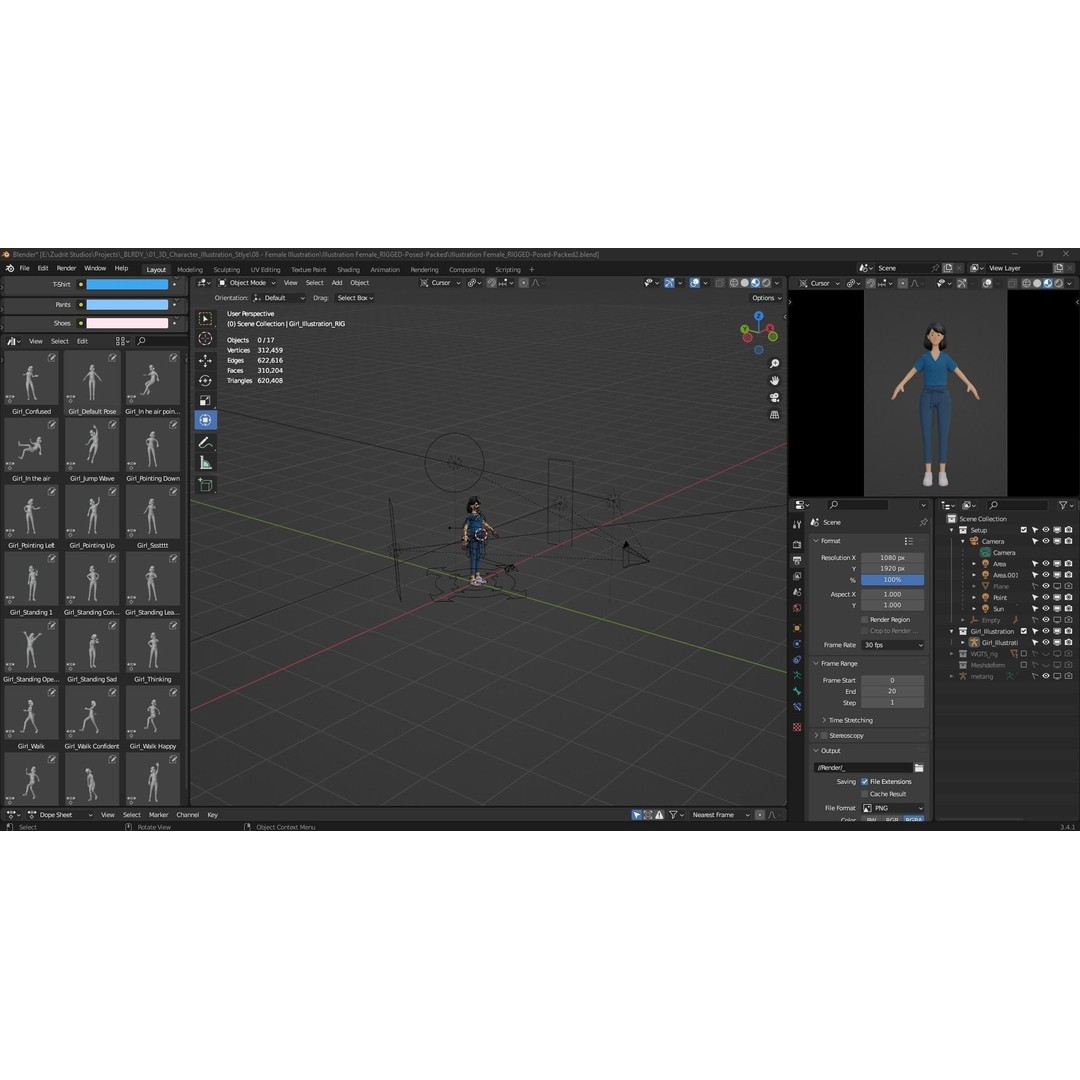Select the Move tool
The image size is (1080, 1080).
click(x=205, y=360)
